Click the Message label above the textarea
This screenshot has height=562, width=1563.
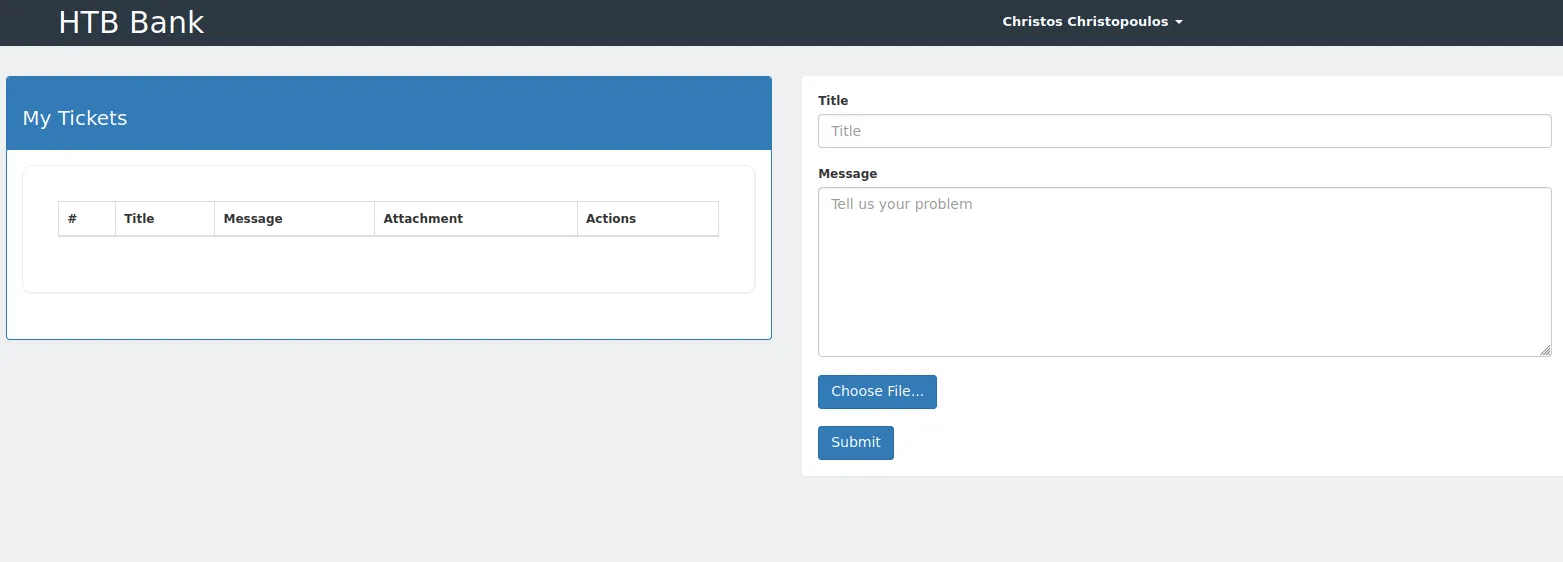click(847, 174)
